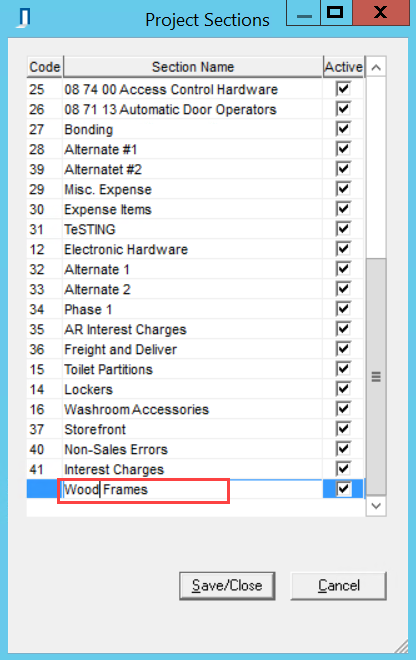Click the Wood Frames name field

144,490
